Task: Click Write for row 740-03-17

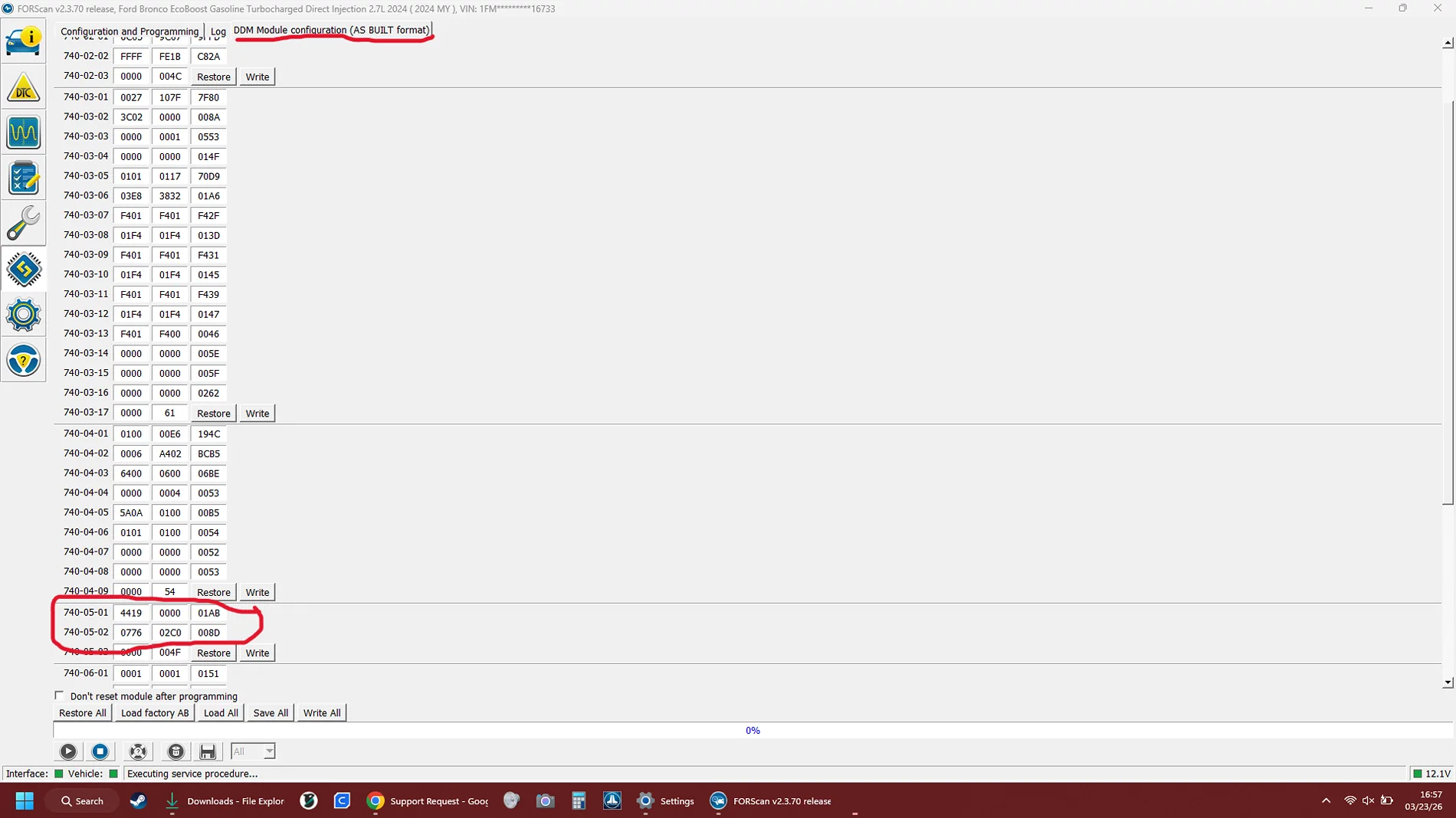Action: point(257,414)
